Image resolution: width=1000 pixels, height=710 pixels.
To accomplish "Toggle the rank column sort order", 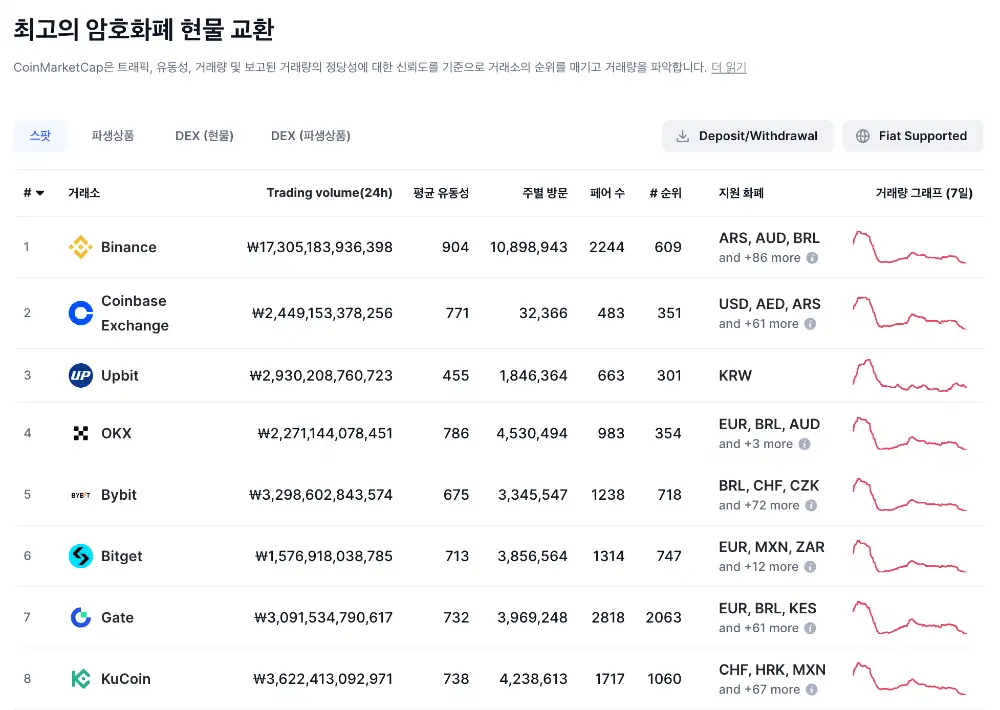I will 31,193.
